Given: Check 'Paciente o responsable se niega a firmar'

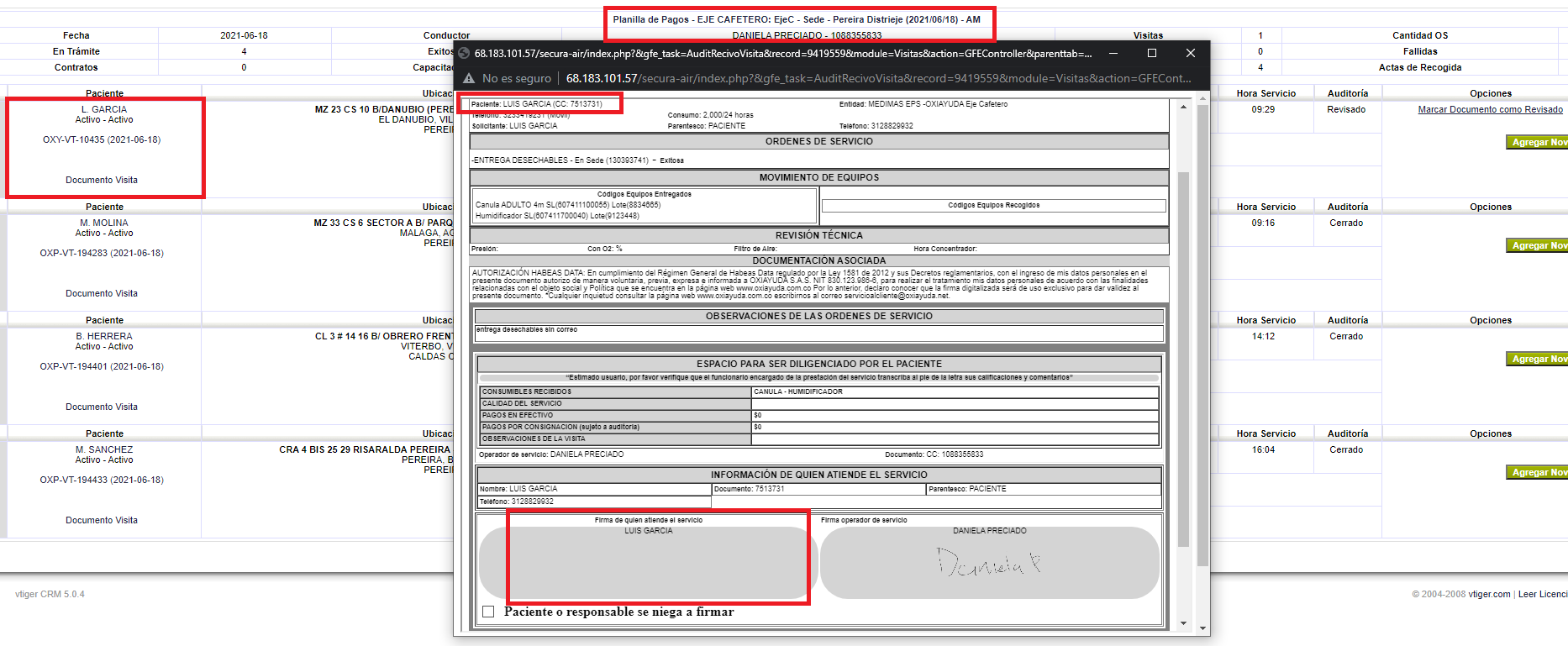Looking at the screenshot, I should tap(488, 612).
